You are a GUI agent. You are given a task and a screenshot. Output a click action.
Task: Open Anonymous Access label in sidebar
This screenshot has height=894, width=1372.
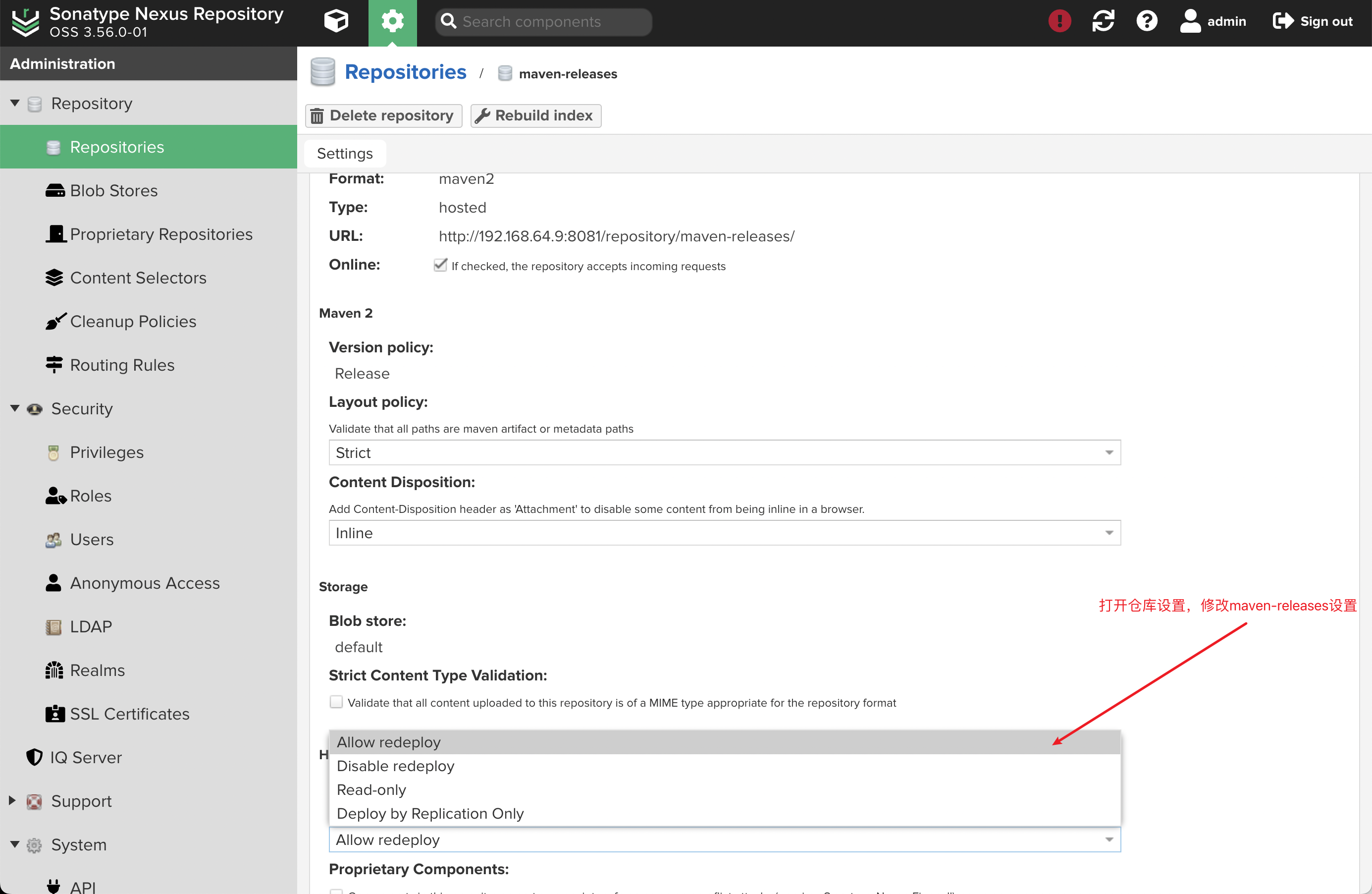pyautogui.click(x=145, y=583)
